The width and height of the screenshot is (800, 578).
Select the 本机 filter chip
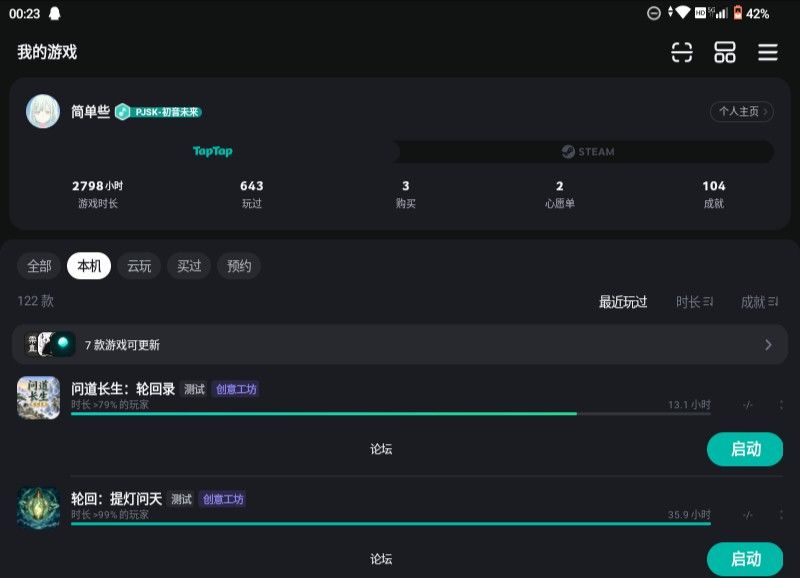(x=89, y=266)
